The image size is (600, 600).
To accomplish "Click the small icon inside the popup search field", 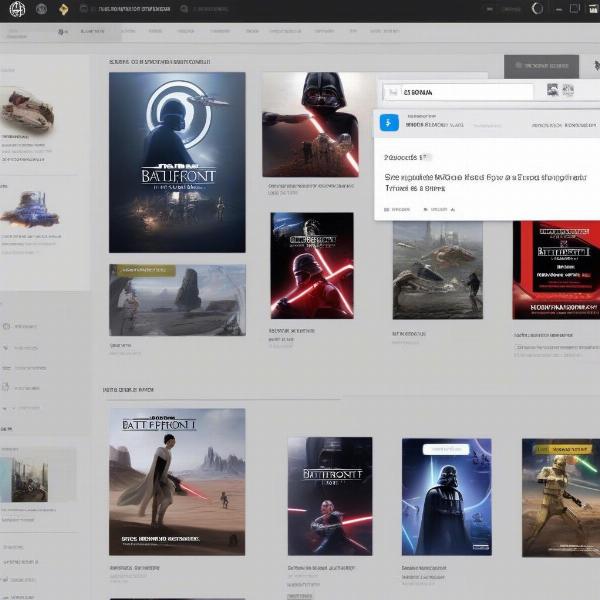I will click(x=393, y=92).
